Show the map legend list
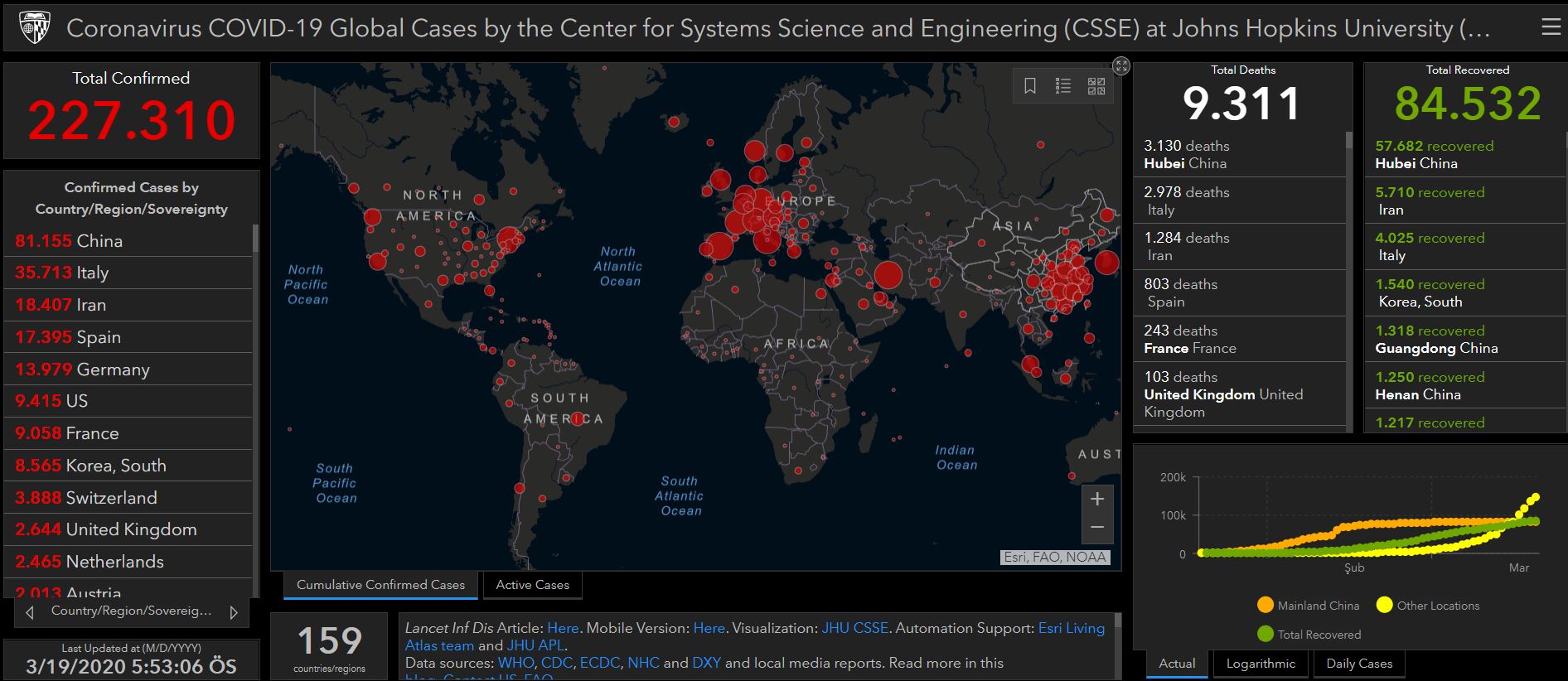This screenshot has width=1568, height=681. [x=1063, y=85]
